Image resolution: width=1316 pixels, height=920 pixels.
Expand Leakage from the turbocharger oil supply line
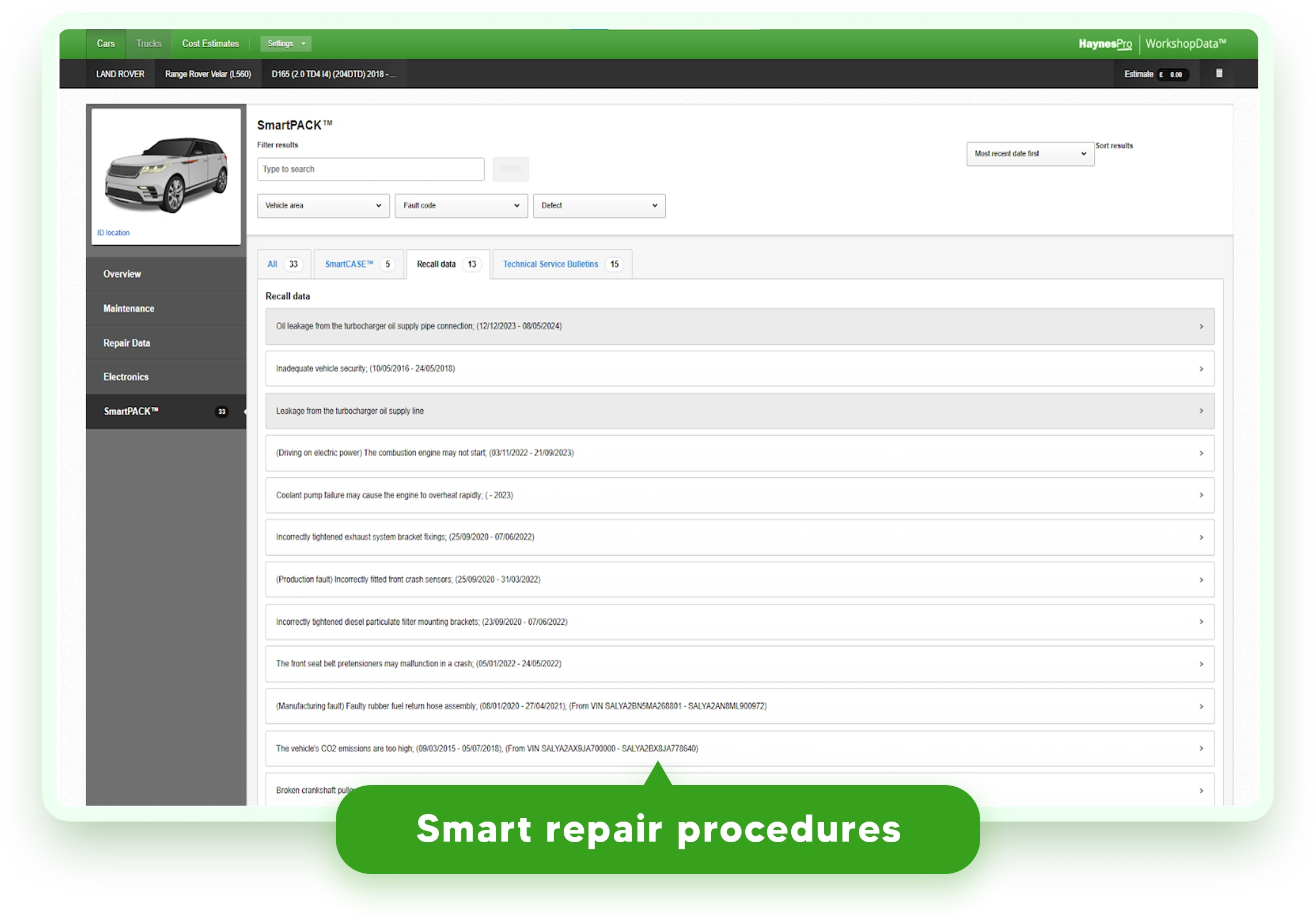click(x=739, y=411)
